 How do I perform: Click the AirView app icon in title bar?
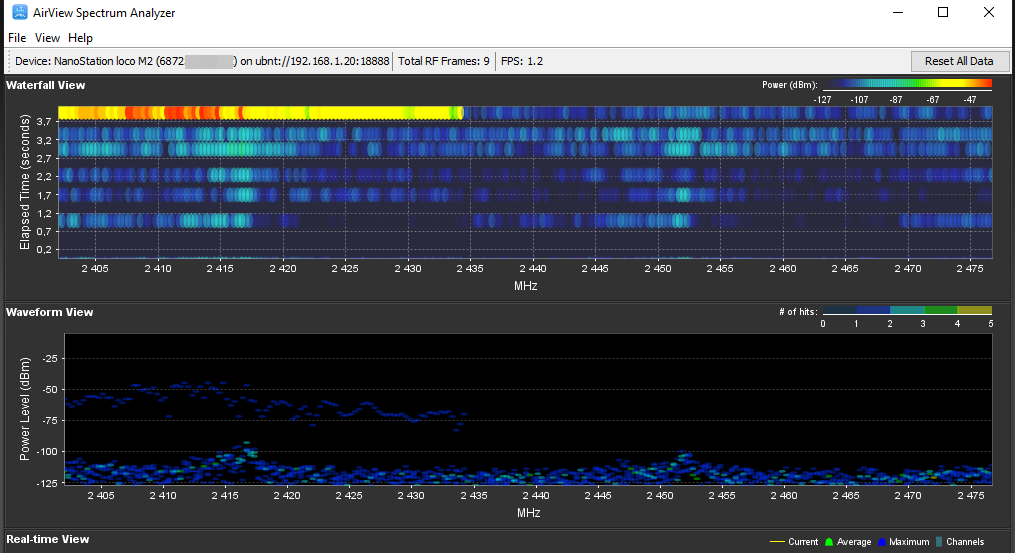pyautogui.click(x=20, y=12)
